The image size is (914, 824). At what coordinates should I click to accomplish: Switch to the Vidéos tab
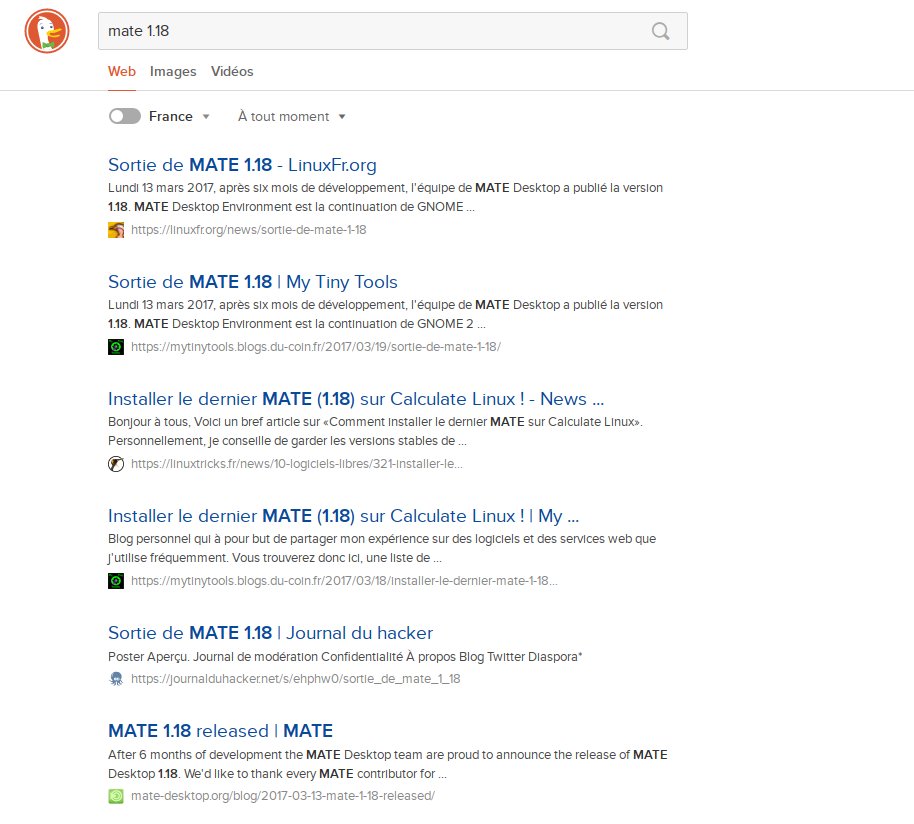[x=232, y=71]
